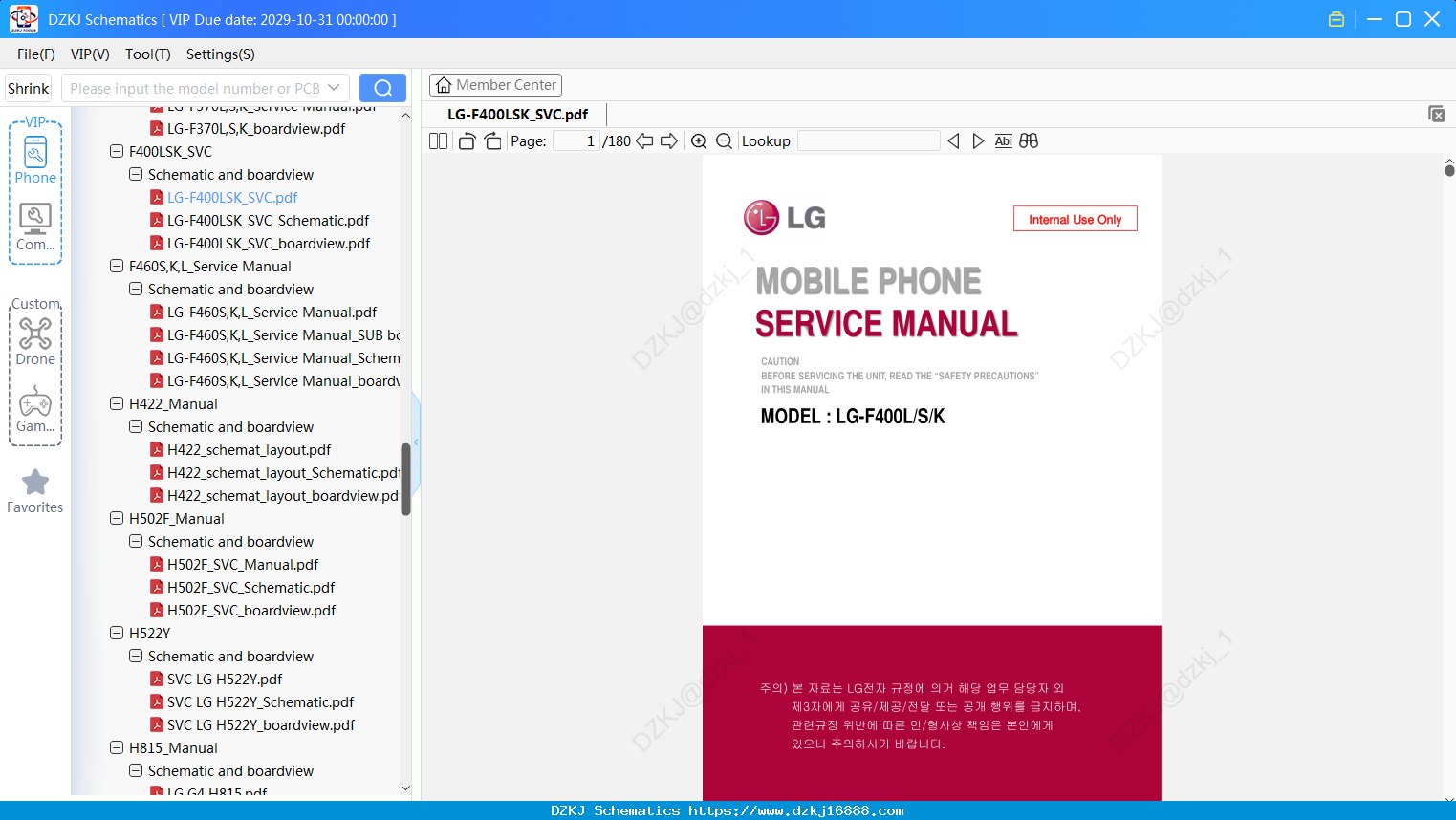Collapse the H815_Manual folder
The height and width of the screenshot is (820, 1456).
[117, 747]
